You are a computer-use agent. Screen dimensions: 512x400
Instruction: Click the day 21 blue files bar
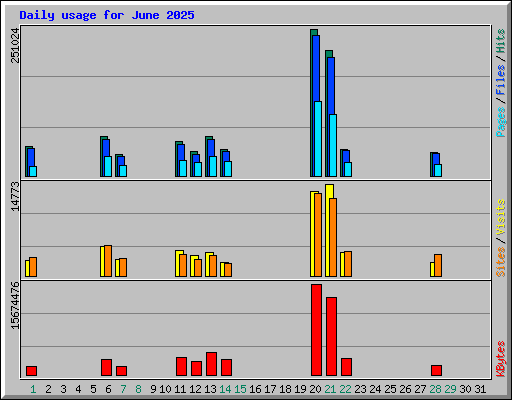[x=331, y=86]
